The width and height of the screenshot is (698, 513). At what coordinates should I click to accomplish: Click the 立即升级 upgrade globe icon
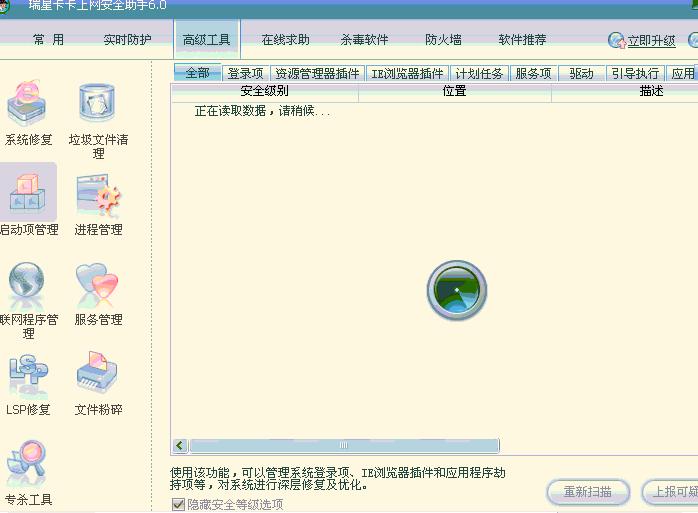coord(617,40)
